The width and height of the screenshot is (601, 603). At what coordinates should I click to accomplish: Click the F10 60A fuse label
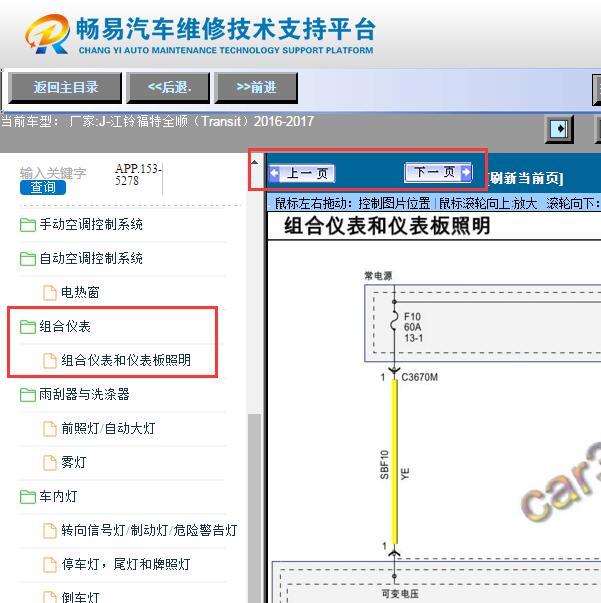(x=413, y=327)
